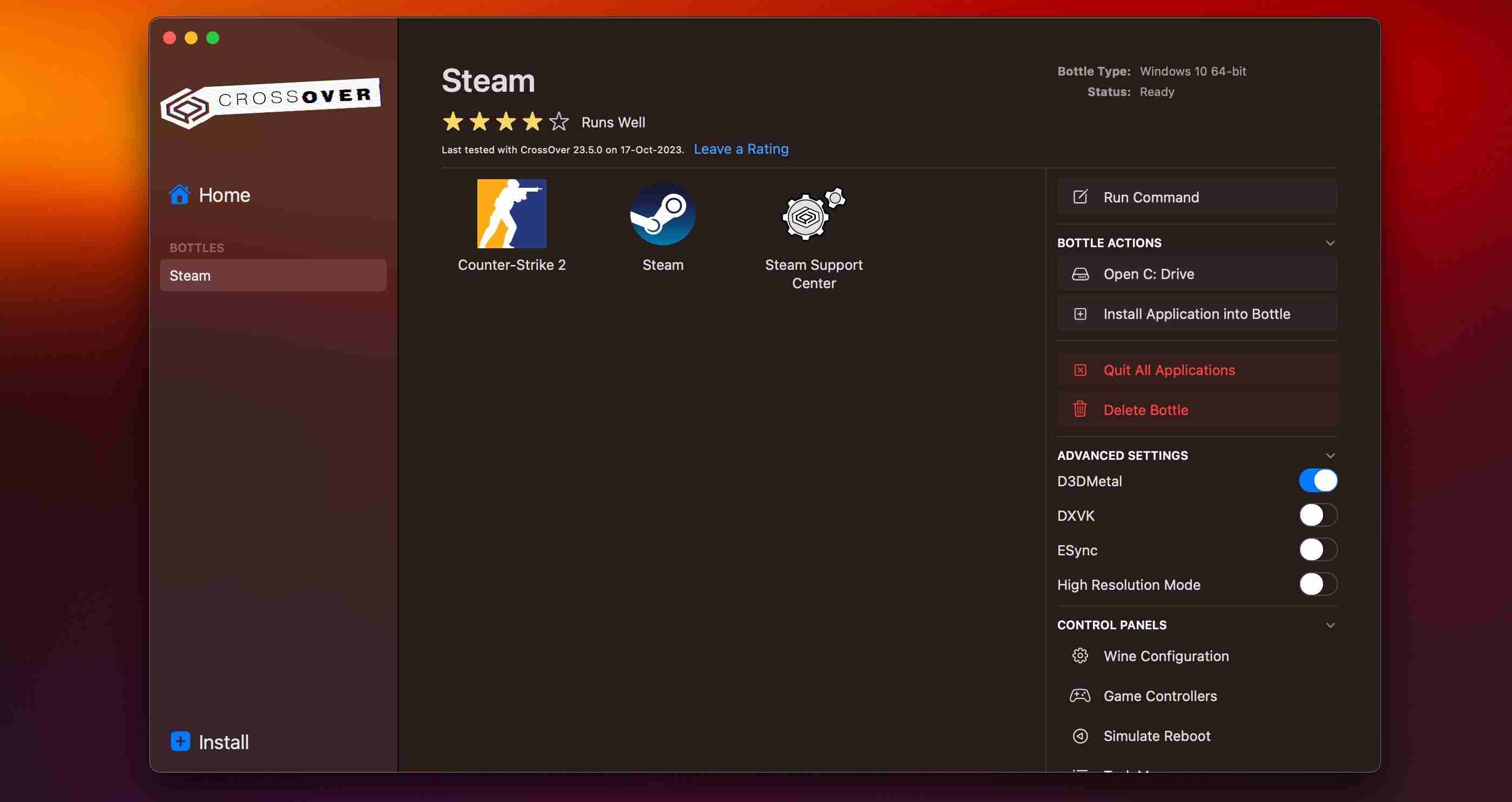The height and width of the screenshot is (802, 1512).
Task: Click the CONTROL PANELS heading
Action: click(1111, 625)
